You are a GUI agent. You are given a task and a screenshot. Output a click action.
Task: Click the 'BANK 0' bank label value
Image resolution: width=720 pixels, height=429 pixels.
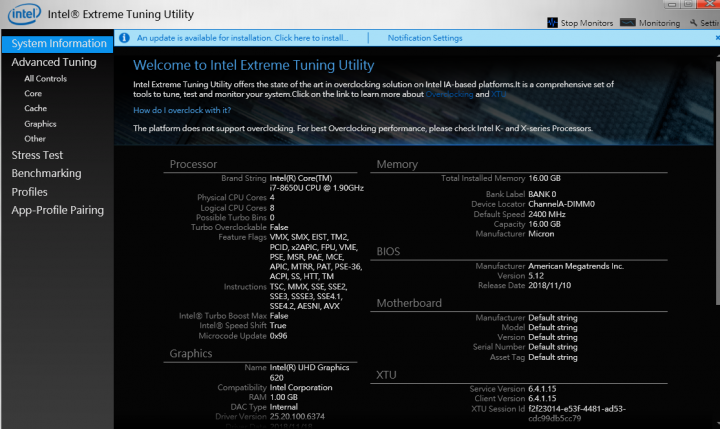click(x=542, y=194)
